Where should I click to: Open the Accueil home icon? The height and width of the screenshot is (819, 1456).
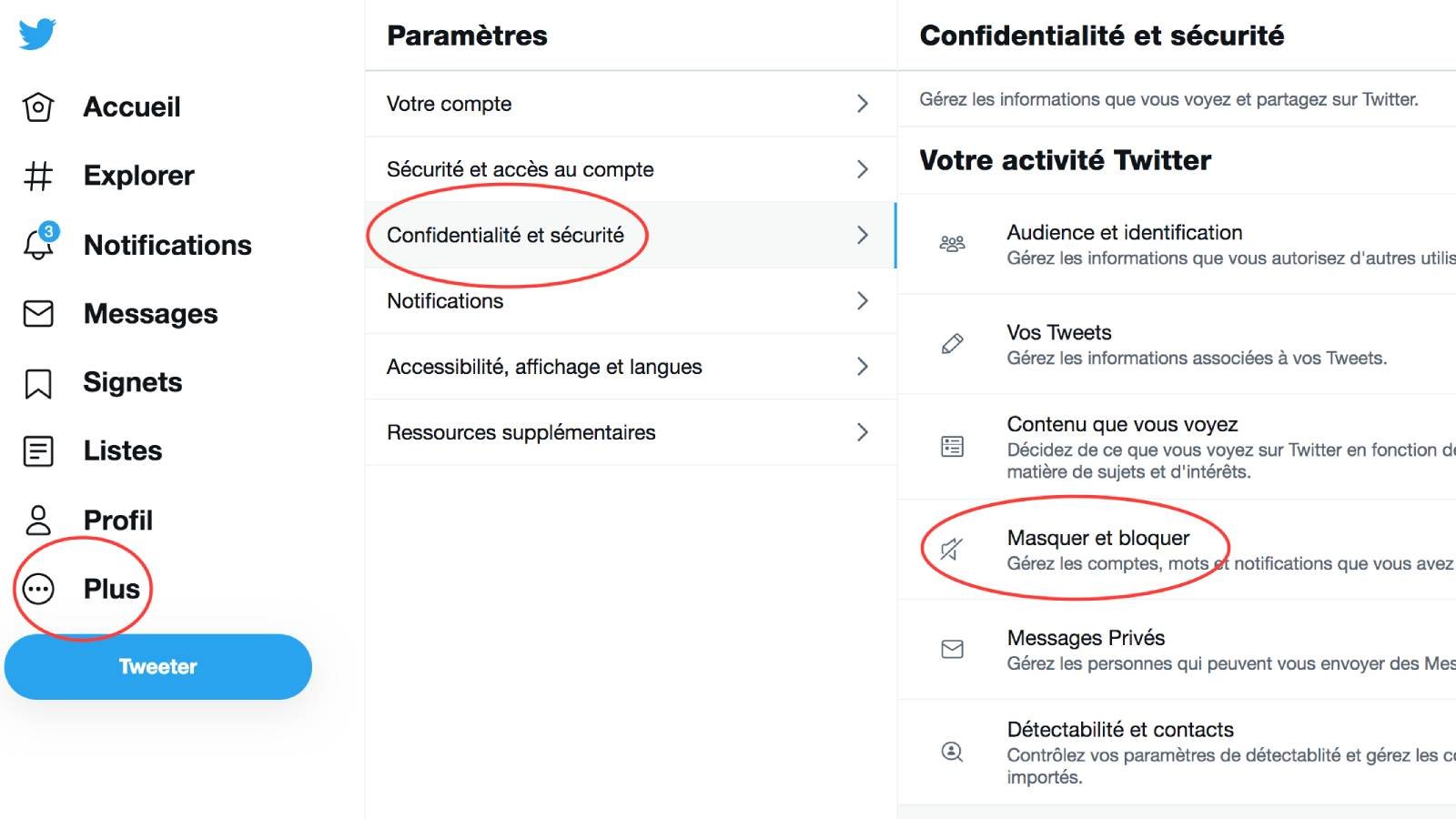tap(38, 107)
